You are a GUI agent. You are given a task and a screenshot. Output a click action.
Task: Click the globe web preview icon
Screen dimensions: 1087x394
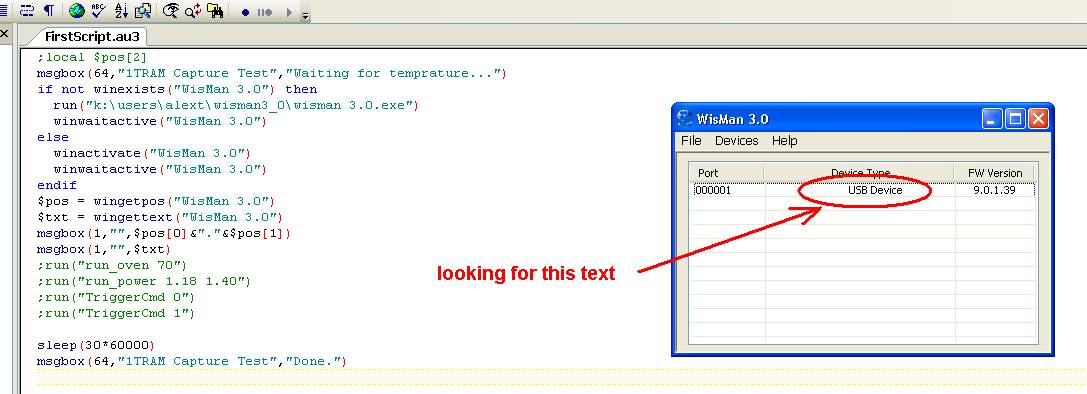click(x=76, y=10)
